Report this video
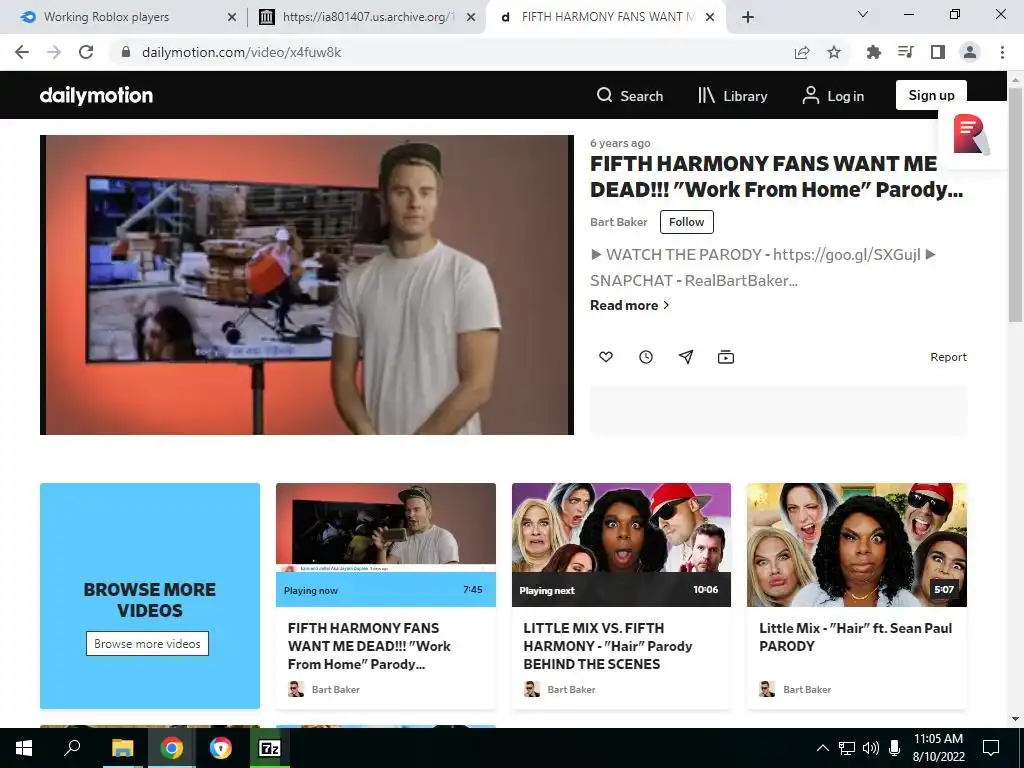Viewport: 1024px width, 768px height. click(x=948, y=357)
